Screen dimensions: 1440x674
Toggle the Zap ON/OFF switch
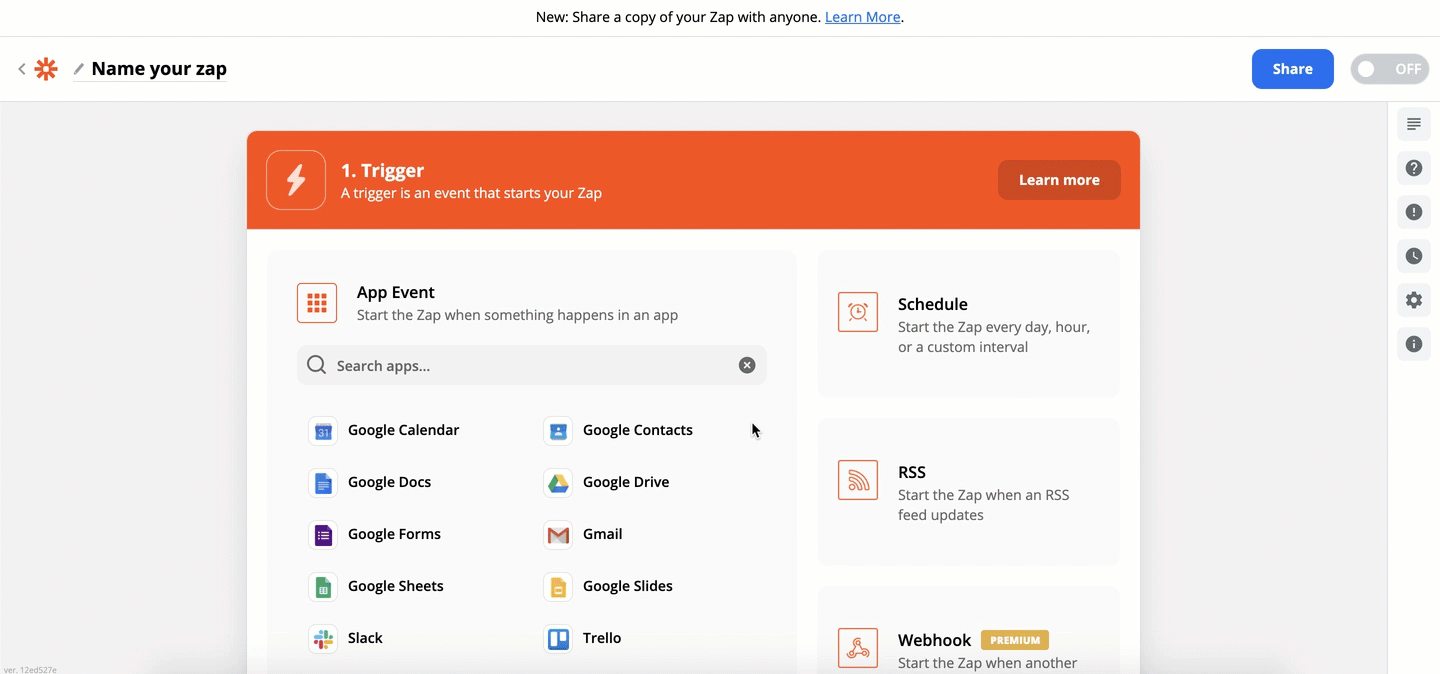[1390, 69]
